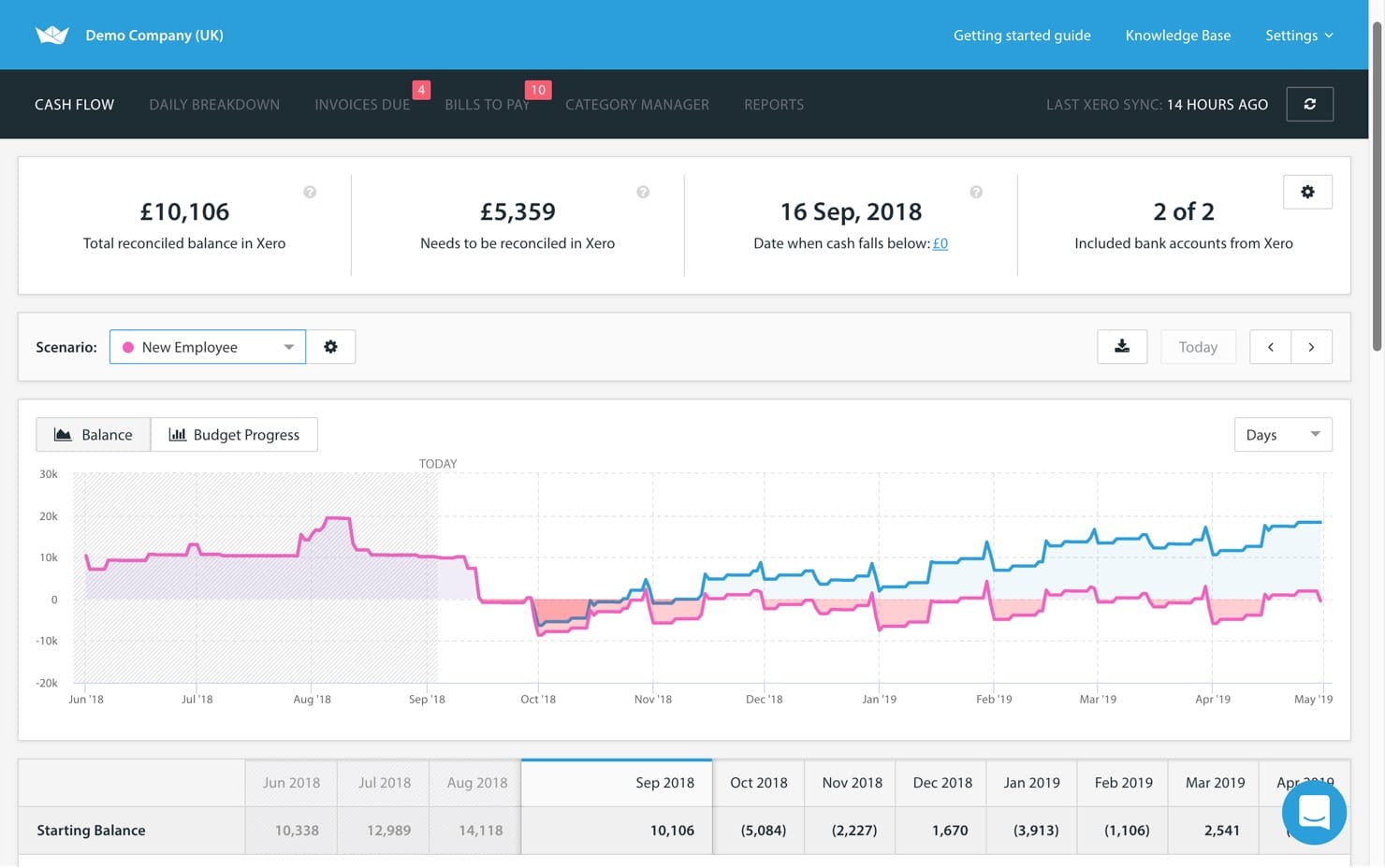Click the £0 cash threshold link
This screenshot has width=1385, height=868.
click(x=940, y=243)
